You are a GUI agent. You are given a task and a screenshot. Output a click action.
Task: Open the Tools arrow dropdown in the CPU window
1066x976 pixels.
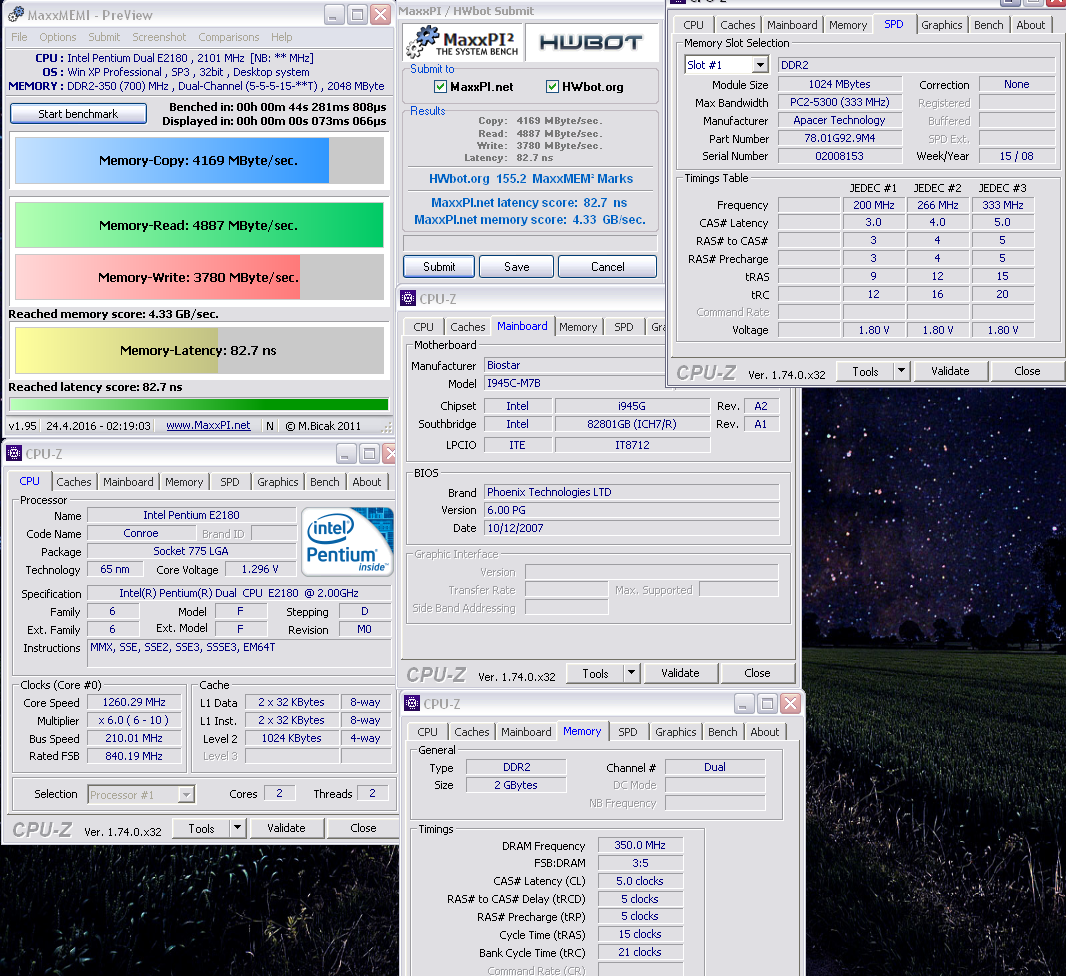tap(237, 828)
